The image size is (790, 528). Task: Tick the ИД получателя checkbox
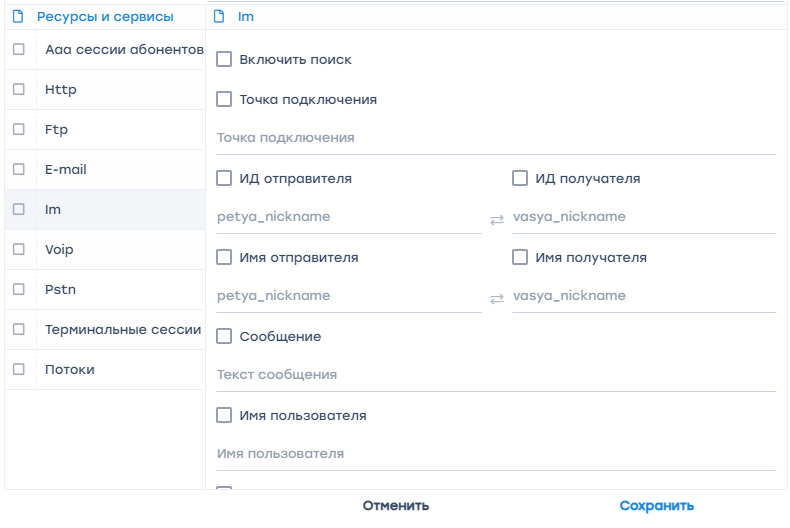(520, 179)
